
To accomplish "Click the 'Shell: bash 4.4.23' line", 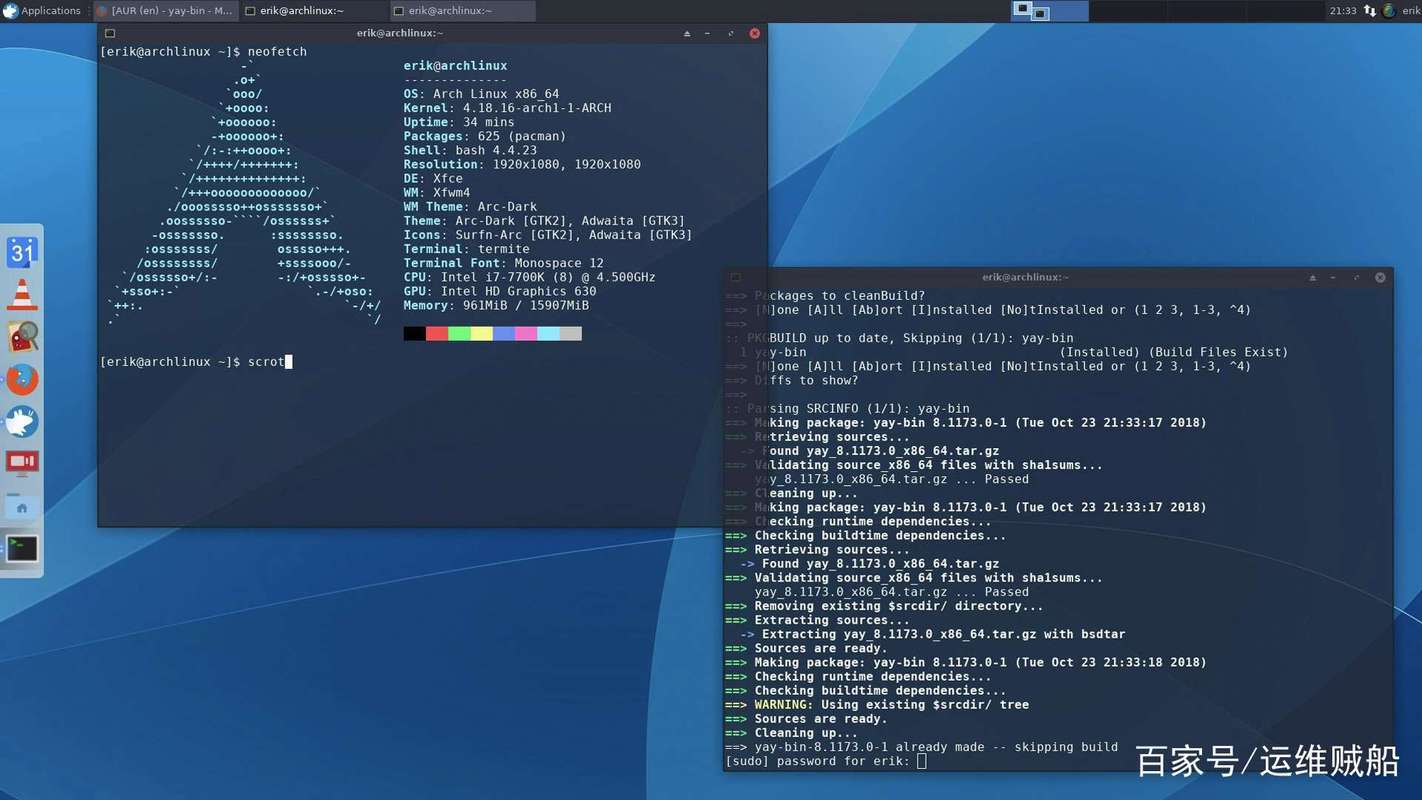I will click(470, 150).
